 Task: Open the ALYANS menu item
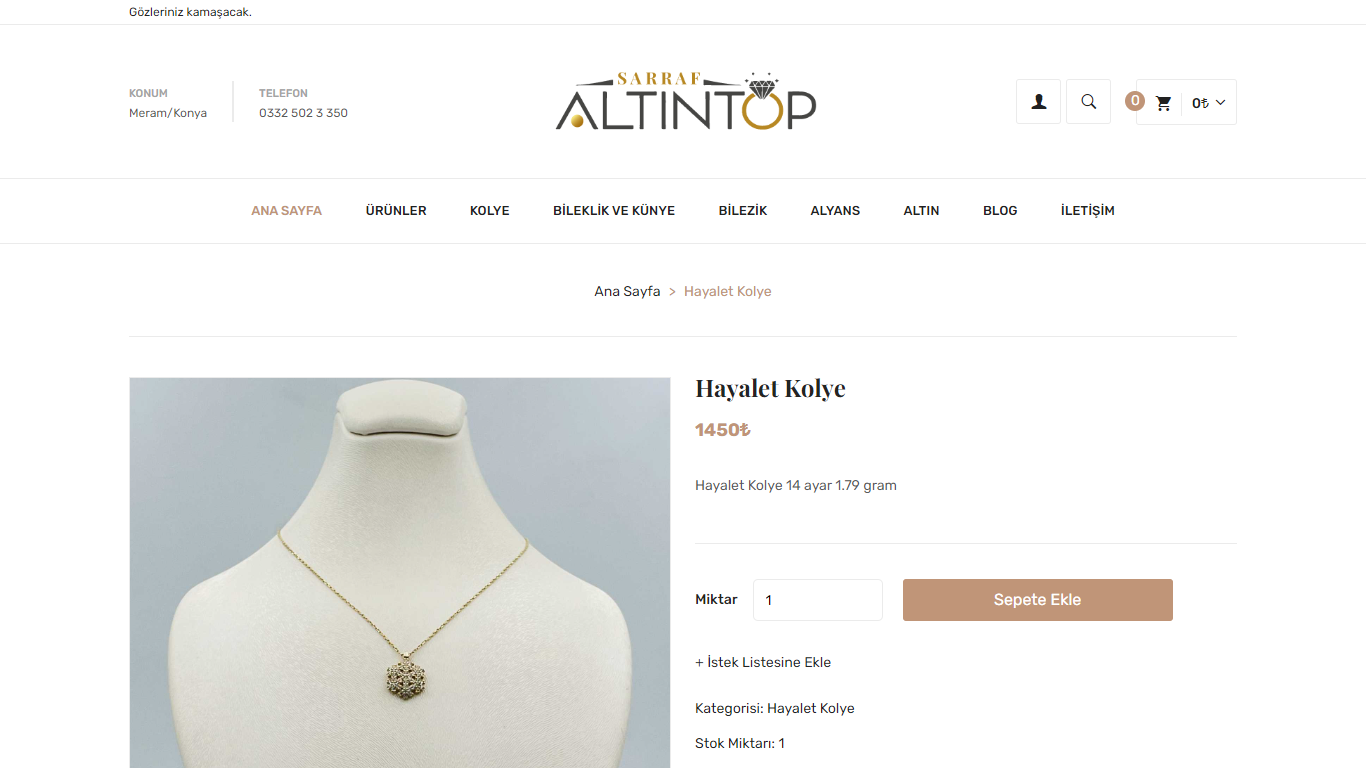[835, 211]
